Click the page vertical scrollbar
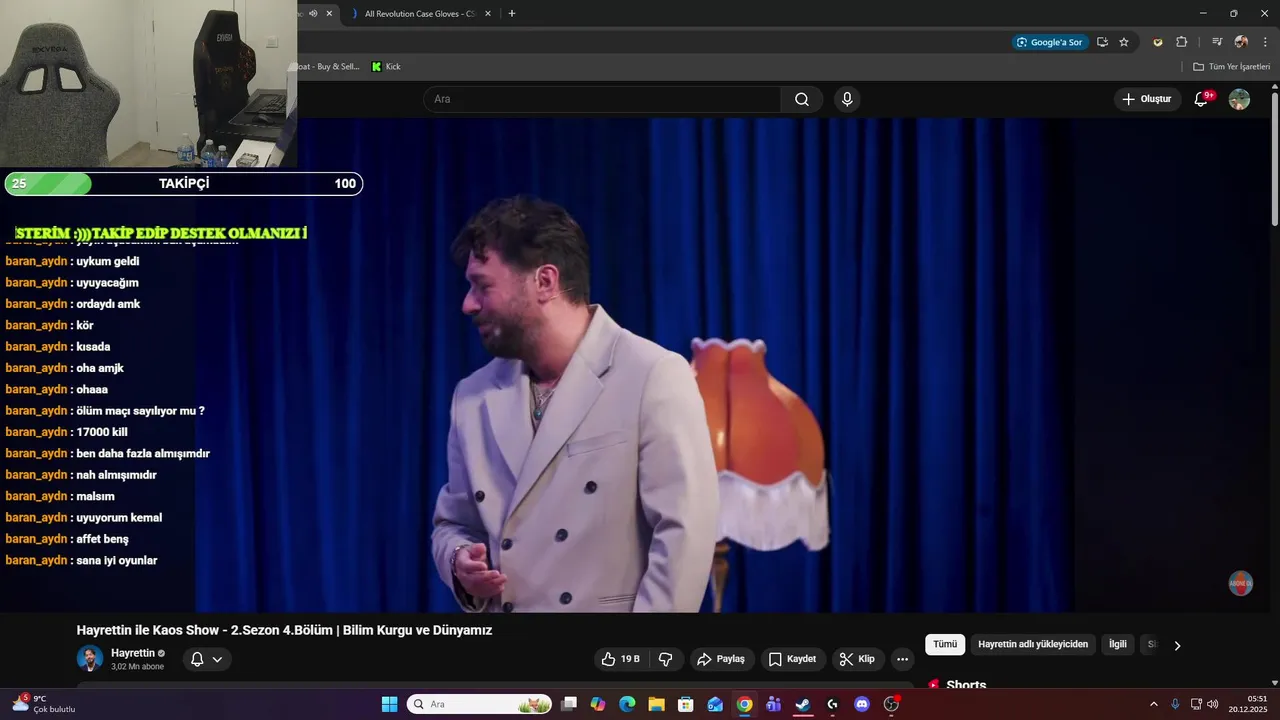The image size is (1280, 720). pyautogui.click(x=1275, y=160)
